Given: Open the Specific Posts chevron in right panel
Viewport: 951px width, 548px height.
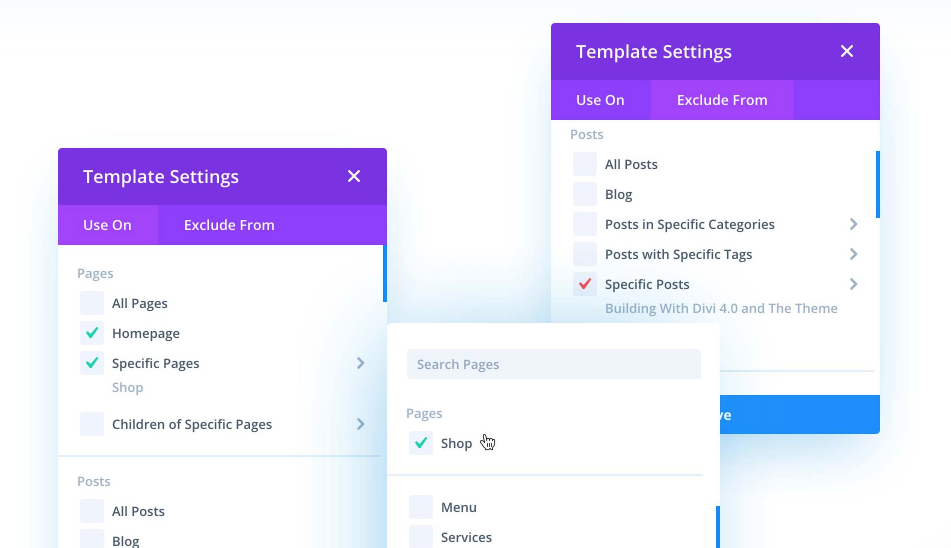Looking at the screenshot, I should pyautogui.click(x=854, y=284).
